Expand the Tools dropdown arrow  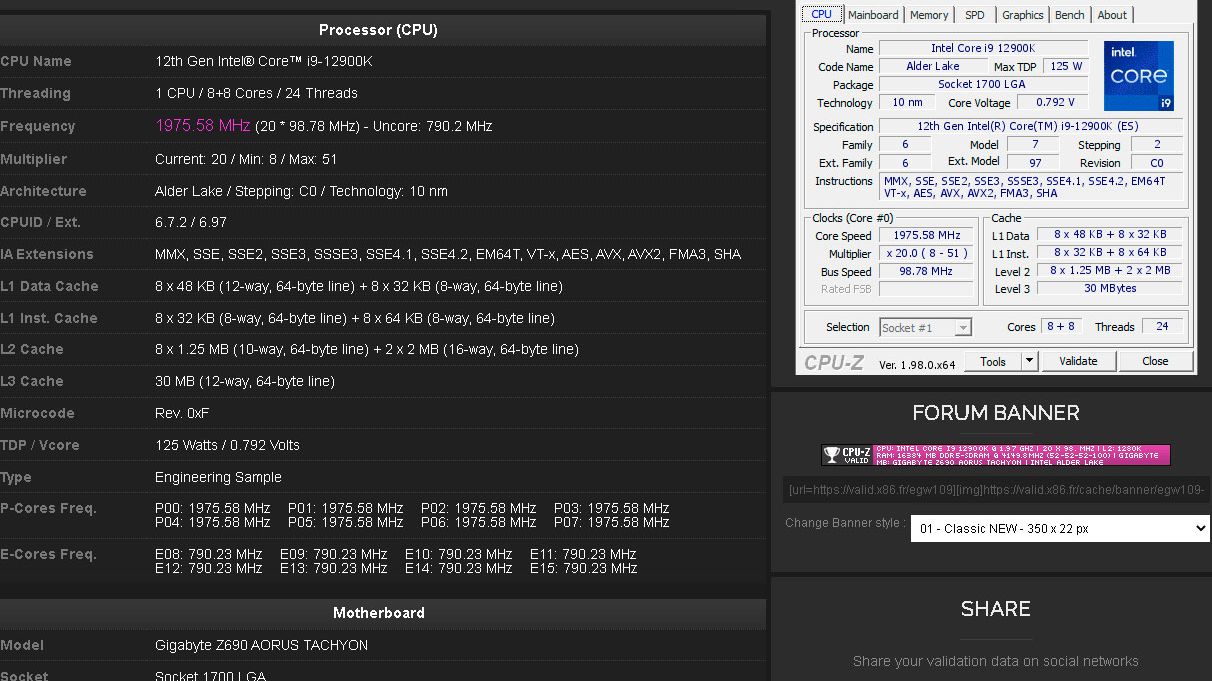(x=1030, y=361)
